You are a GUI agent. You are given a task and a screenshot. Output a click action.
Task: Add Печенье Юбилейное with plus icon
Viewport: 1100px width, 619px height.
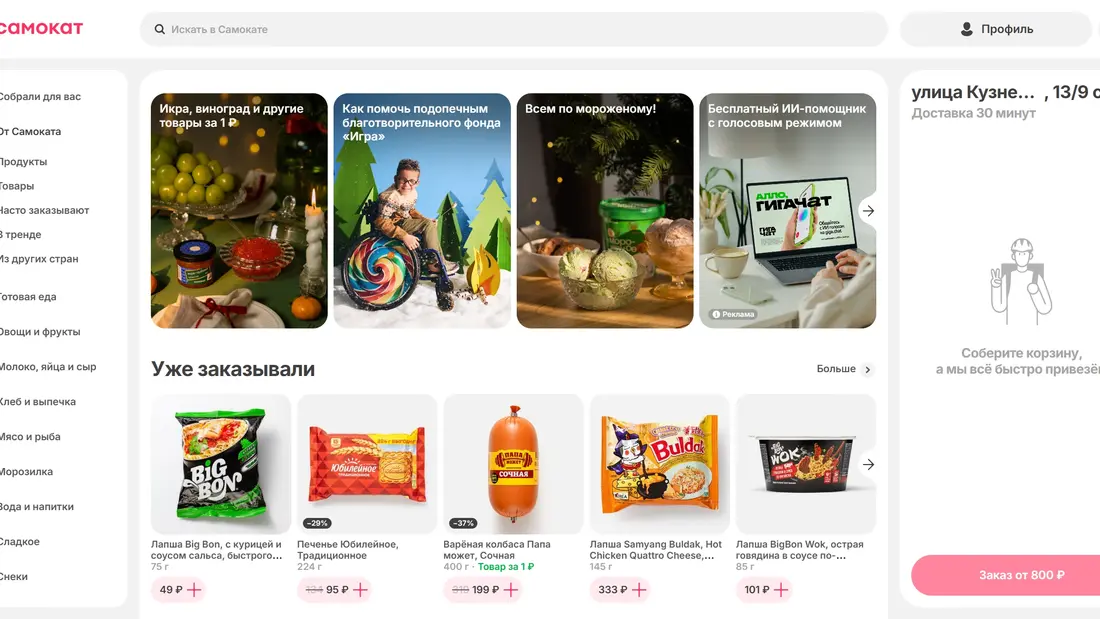pos(361,590)
